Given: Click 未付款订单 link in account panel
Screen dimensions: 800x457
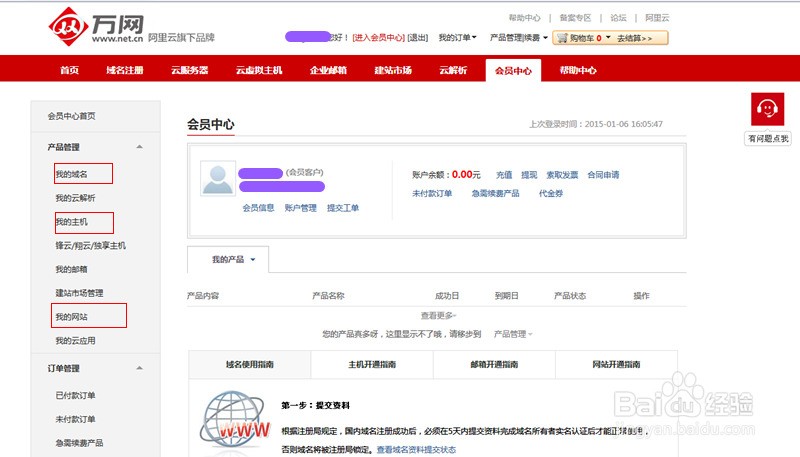Looking at the screenshot, I should pyautogui.click(x=432, y=193).
